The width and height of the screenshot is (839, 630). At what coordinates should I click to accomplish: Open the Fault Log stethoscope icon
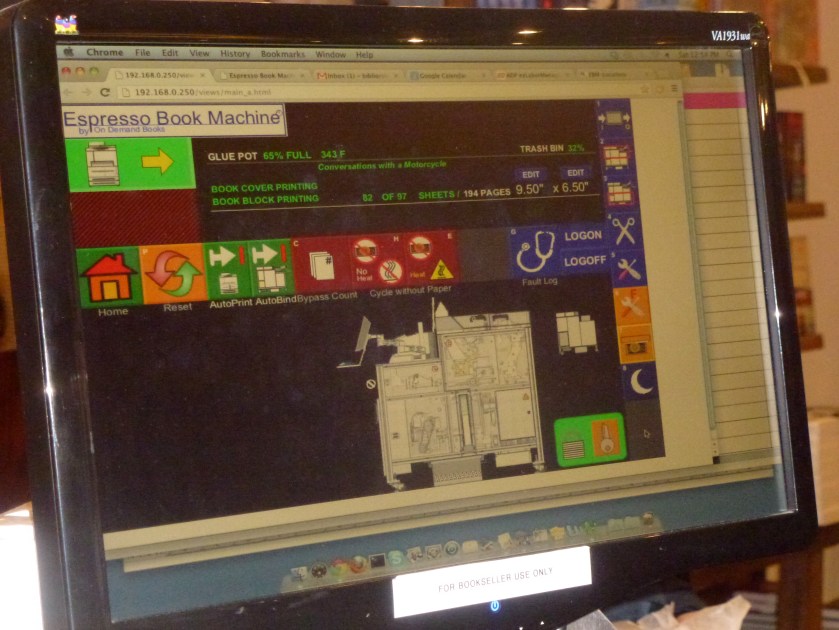click(x=533, y=251)
